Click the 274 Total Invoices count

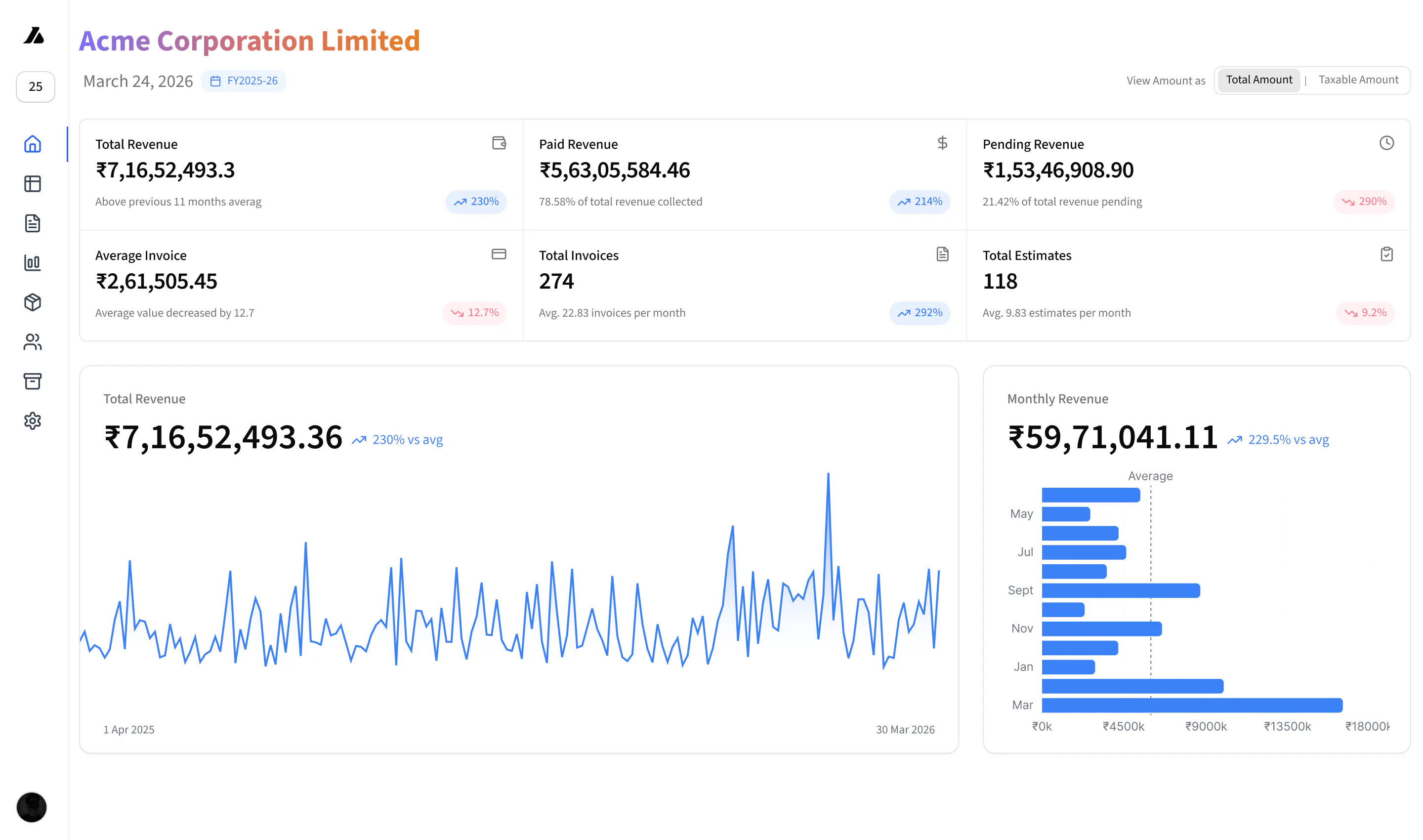pyautogui.click(x=556, y=281)
